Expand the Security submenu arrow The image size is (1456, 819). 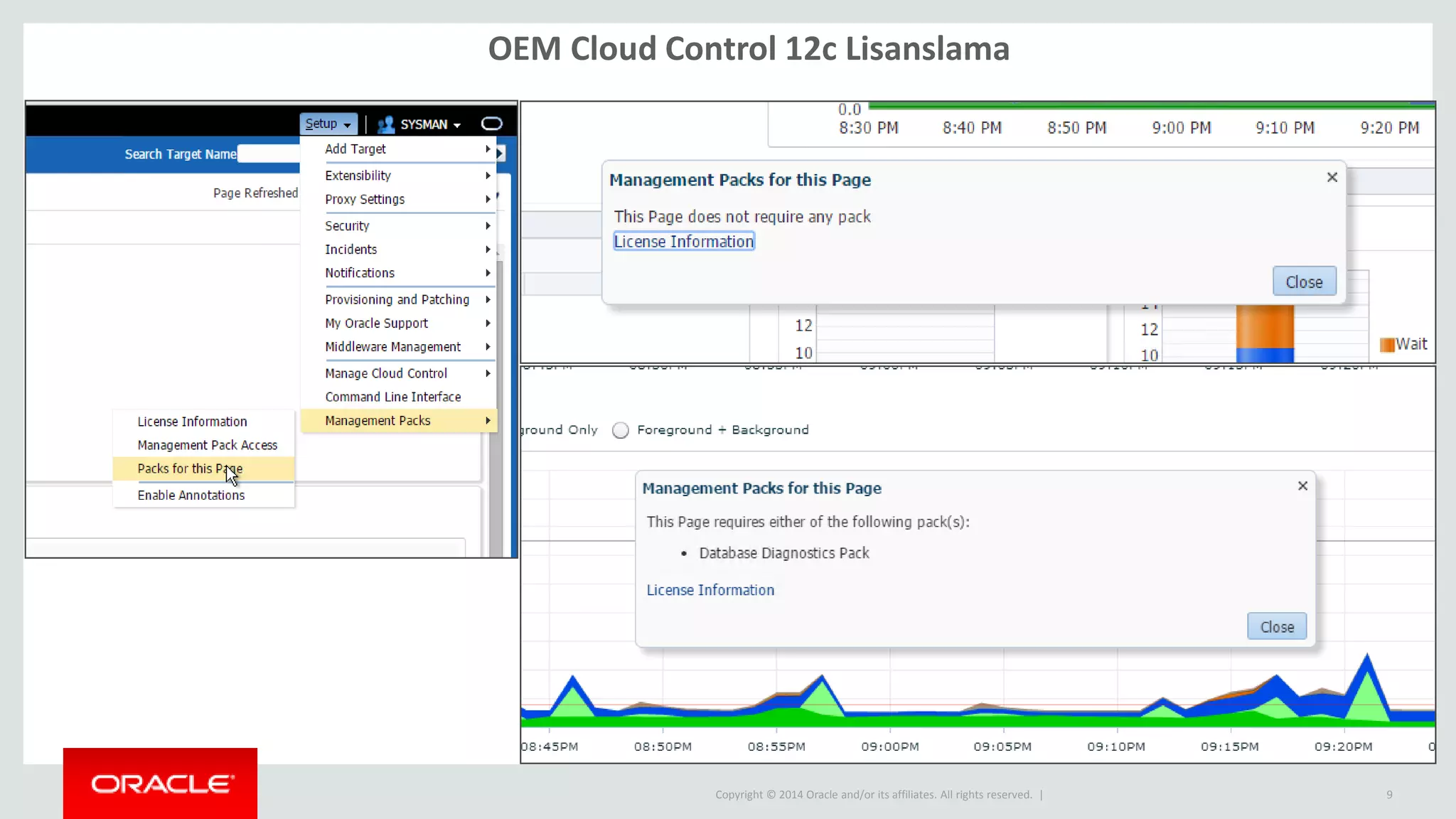pos(488,226)
